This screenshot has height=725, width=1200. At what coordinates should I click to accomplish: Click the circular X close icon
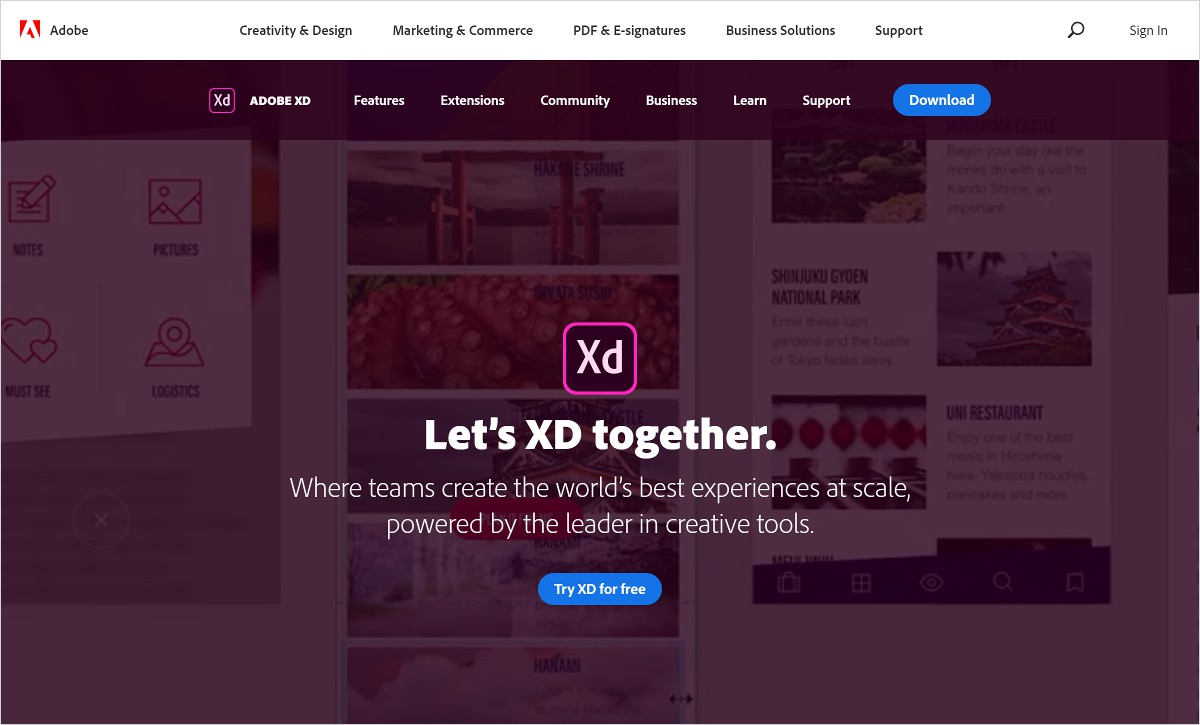101,520
